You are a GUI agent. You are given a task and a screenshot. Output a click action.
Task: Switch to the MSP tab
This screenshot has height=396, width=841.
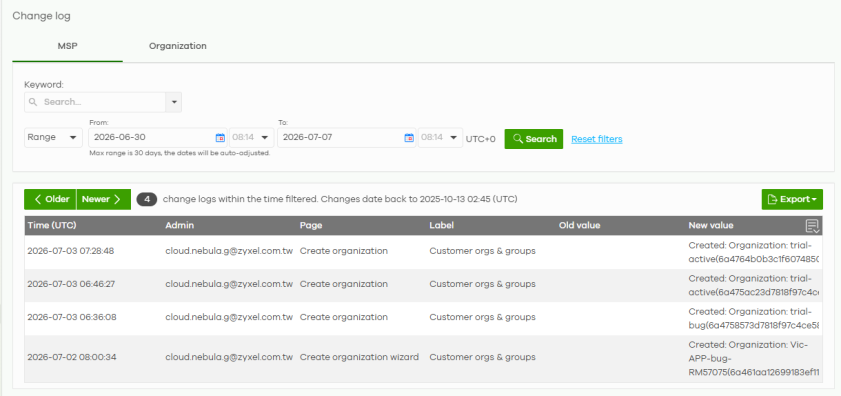point(68,46)
